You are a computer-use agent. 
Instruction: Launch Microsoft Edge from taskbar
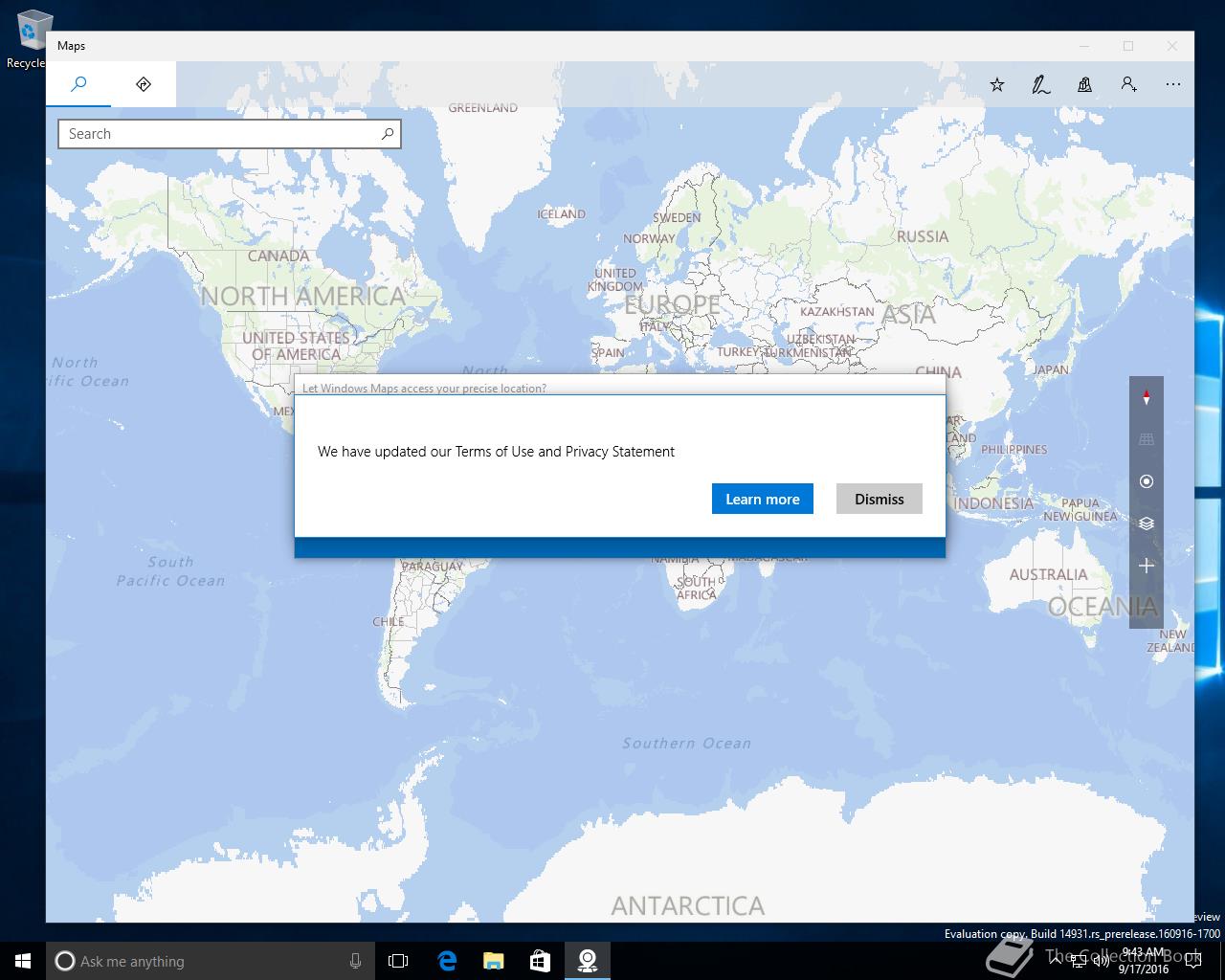[447, 961]
